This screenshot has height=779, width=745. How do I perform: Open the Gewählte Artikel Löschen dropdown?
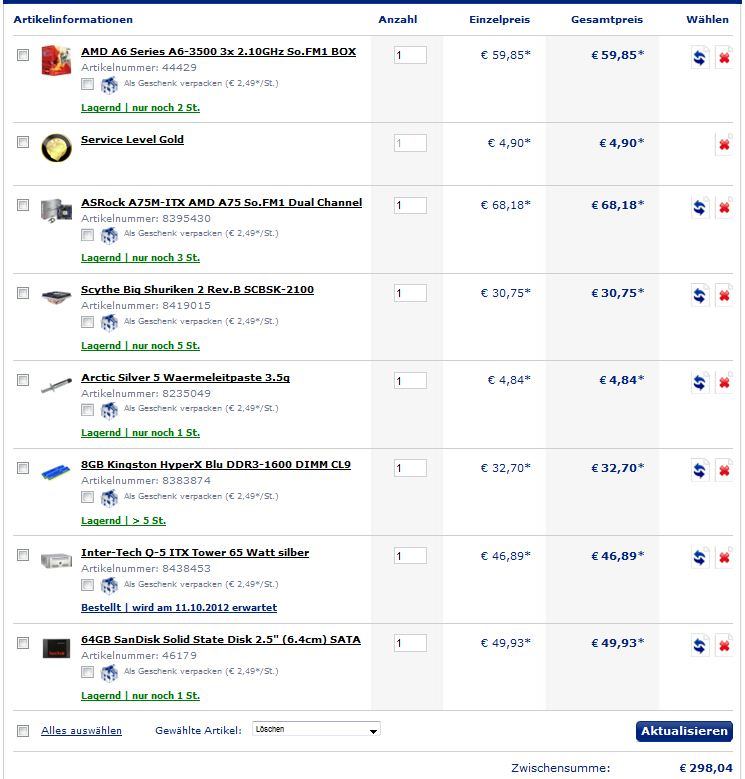click(x=316, y=729)
